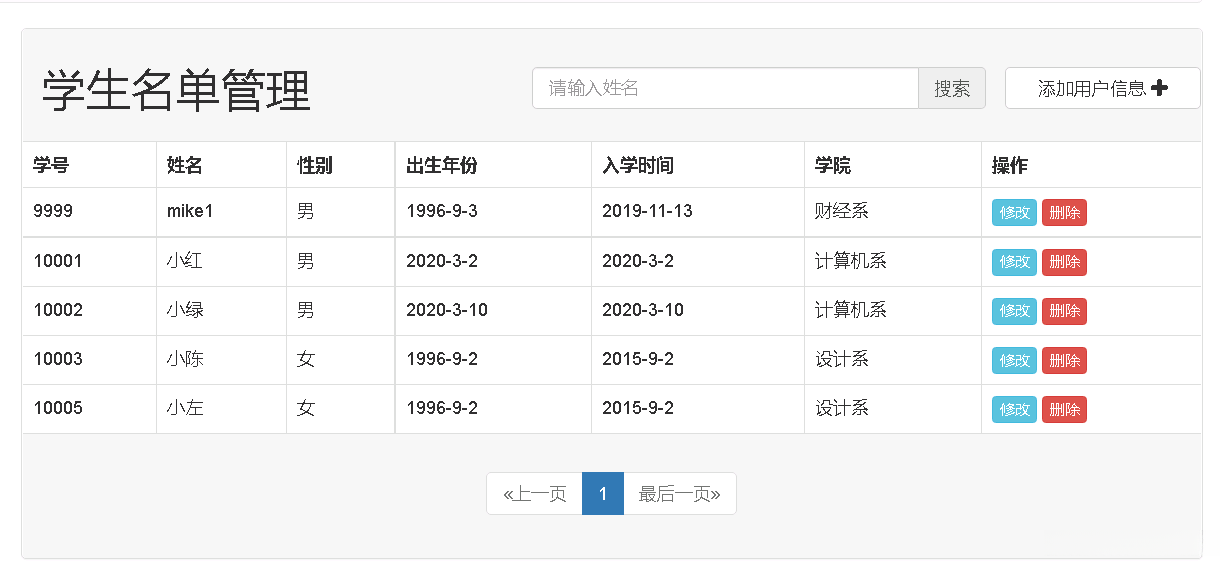The image size is (1231, 565).
Task: Remove the 10002 小绿 row
Action: (1064, 311)
